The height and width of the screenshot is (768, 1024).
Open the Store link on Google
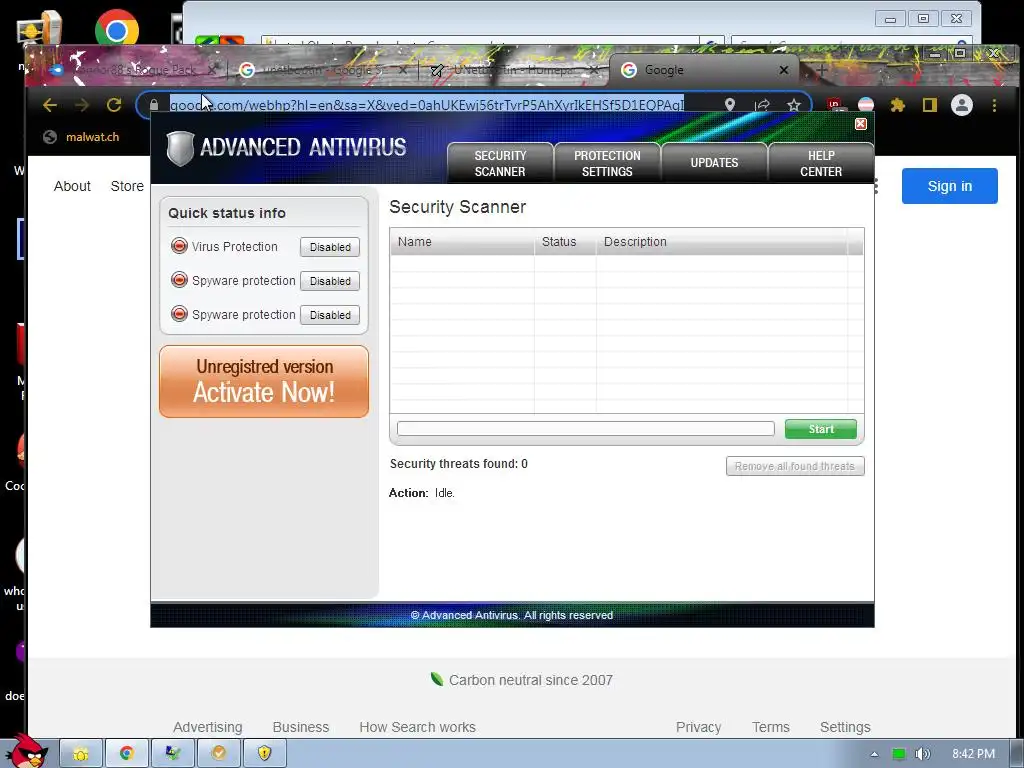point(127,186)
